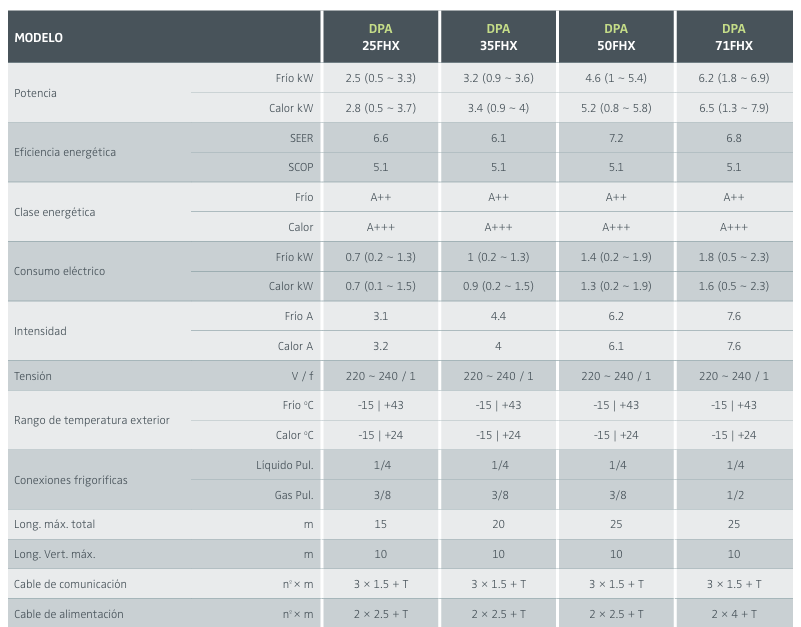This screenshot has height=627, width=801.
Task: Click the Intensidad row label
Action: [x=40, y=331]
